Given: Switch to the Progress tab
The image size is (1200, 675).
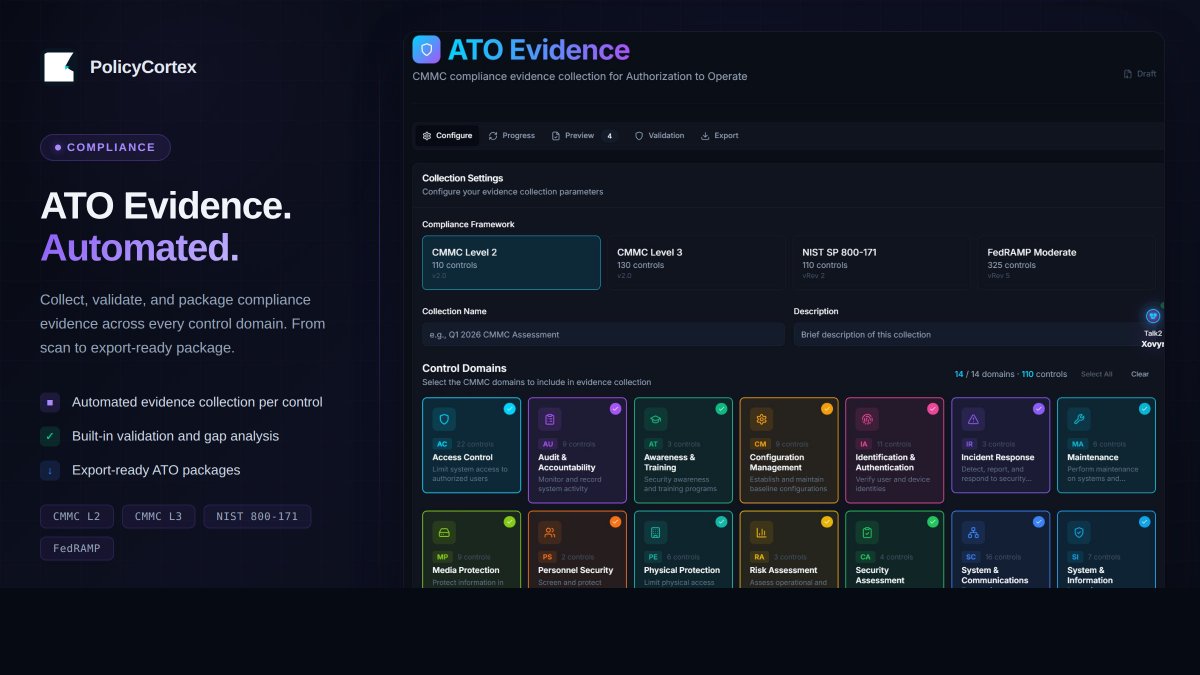Looking at the screenshot, I should (x=512, y=135).
